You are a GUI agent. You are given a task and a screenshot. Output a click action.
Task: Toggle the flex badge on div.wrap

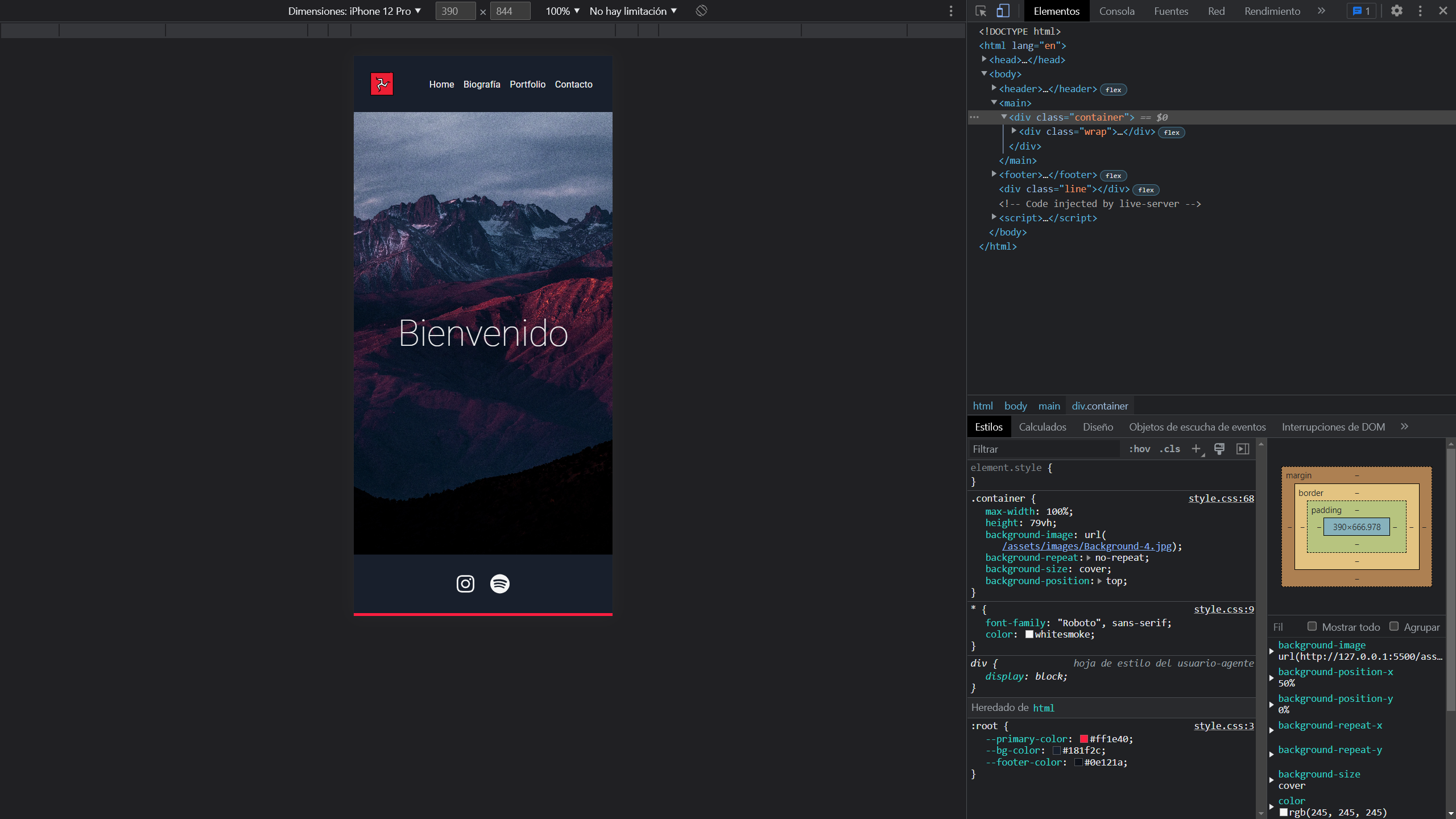(x=1172, y=132)
